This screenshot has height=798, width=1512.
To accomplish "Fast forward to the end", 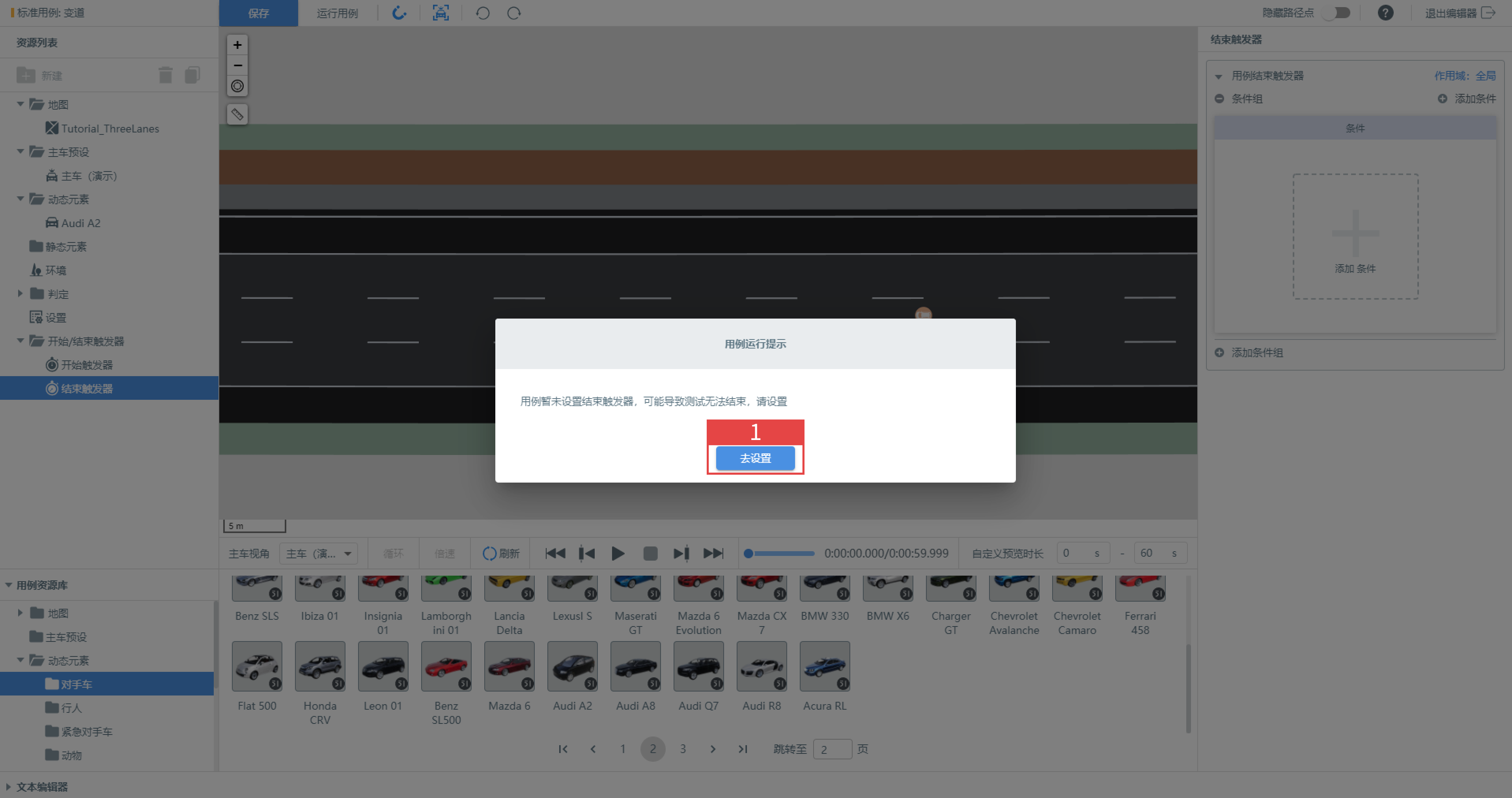I will coord(713,553).
